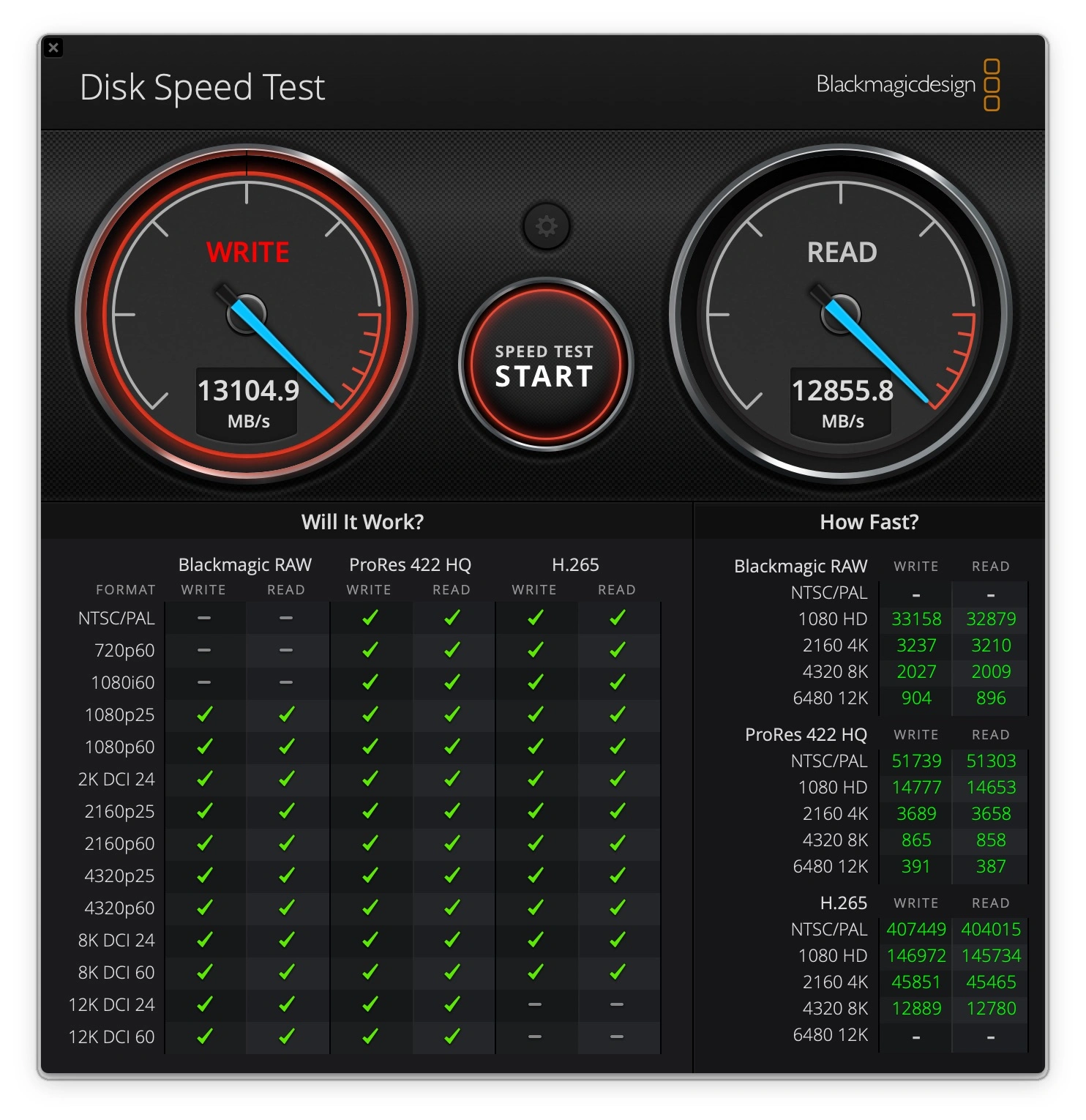The image size is (1086, 1120).
Task: Toggle the Blackmagic RAW write checkmark for 1080p25
Action: coord(204,714)
